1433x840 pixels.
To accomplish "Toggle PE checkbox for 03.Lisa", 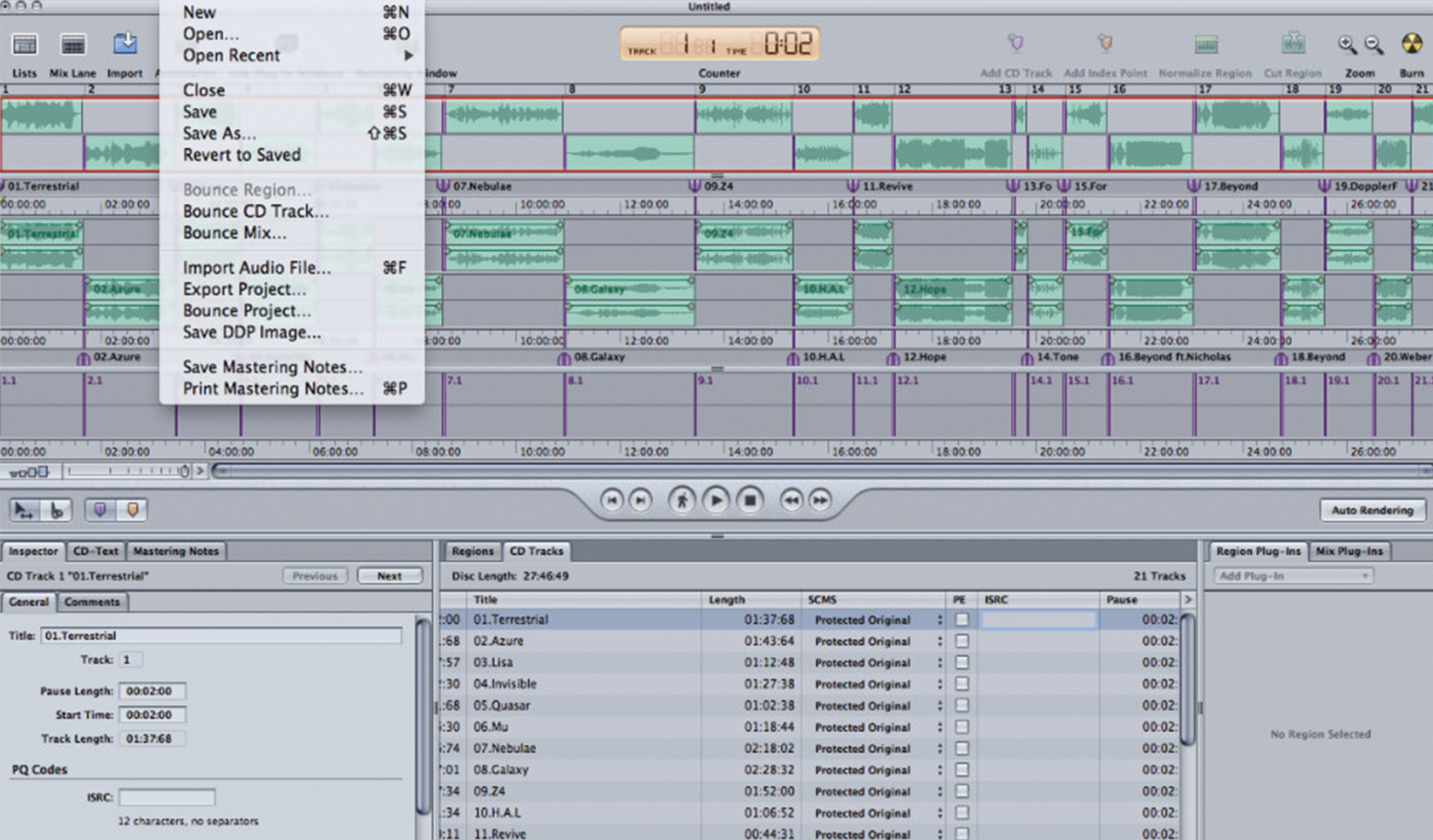I will (961, 662).
